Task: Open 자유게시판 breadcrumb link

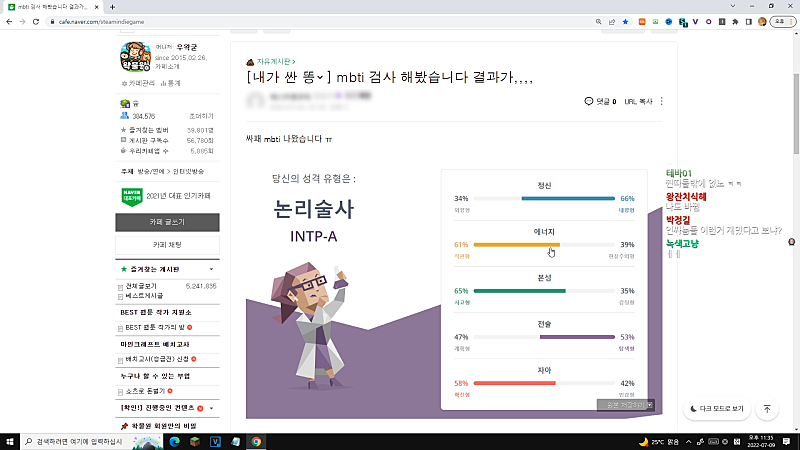Action: [x=276, y=62]
